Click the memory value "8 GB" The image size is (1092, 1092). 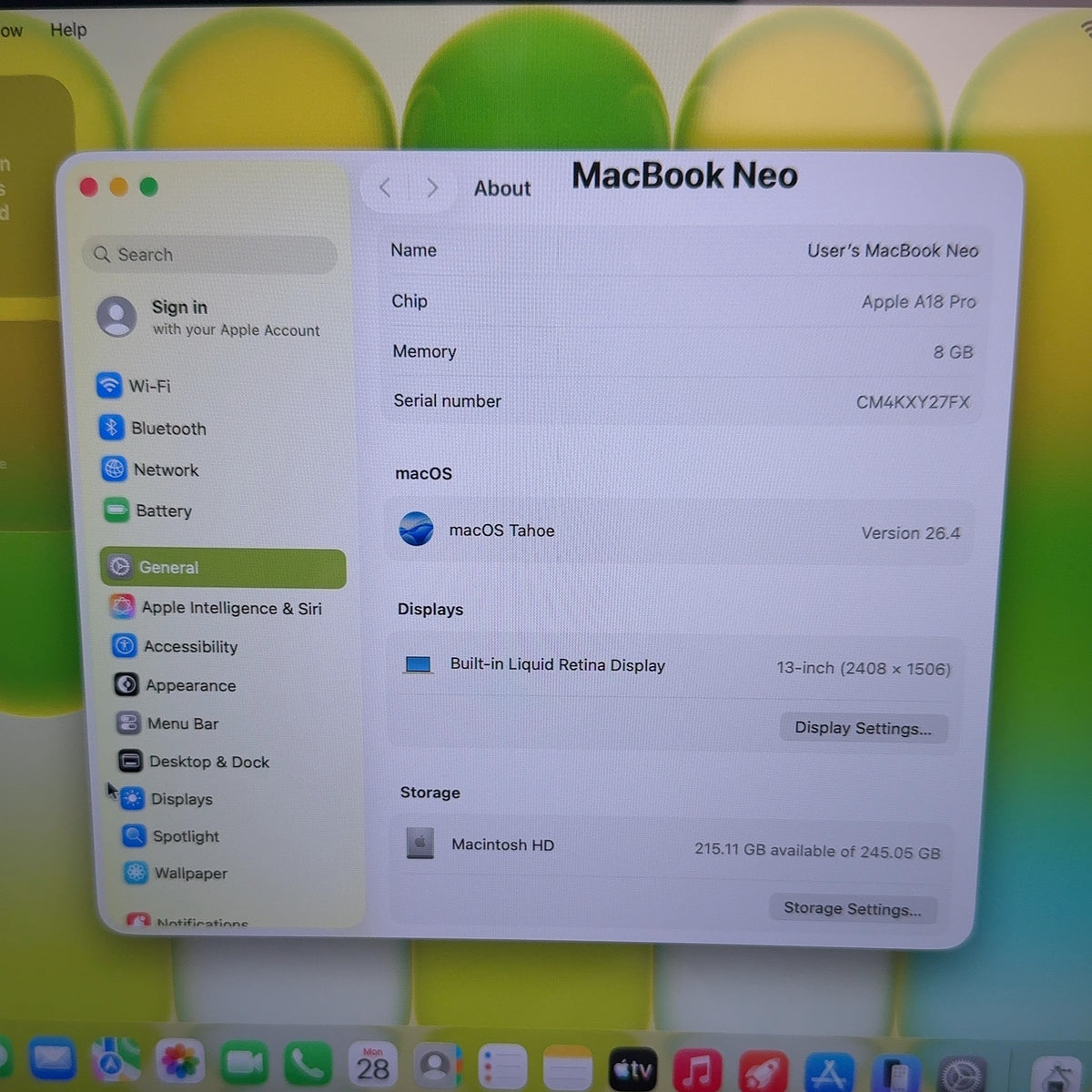click(x=953, y=352)
